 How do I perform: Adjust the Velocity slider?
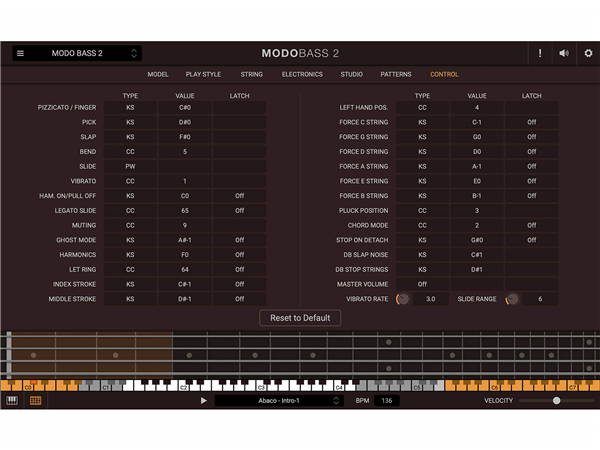pyautogui.click(x=557, y=401)
